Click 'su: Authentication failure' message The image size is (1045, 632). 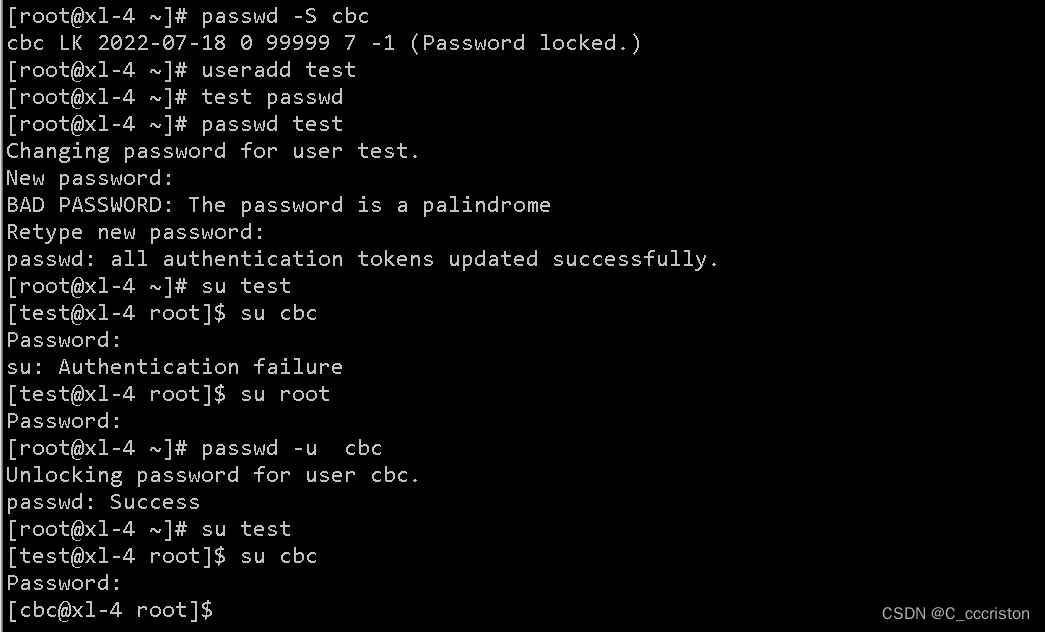[175, 367]
